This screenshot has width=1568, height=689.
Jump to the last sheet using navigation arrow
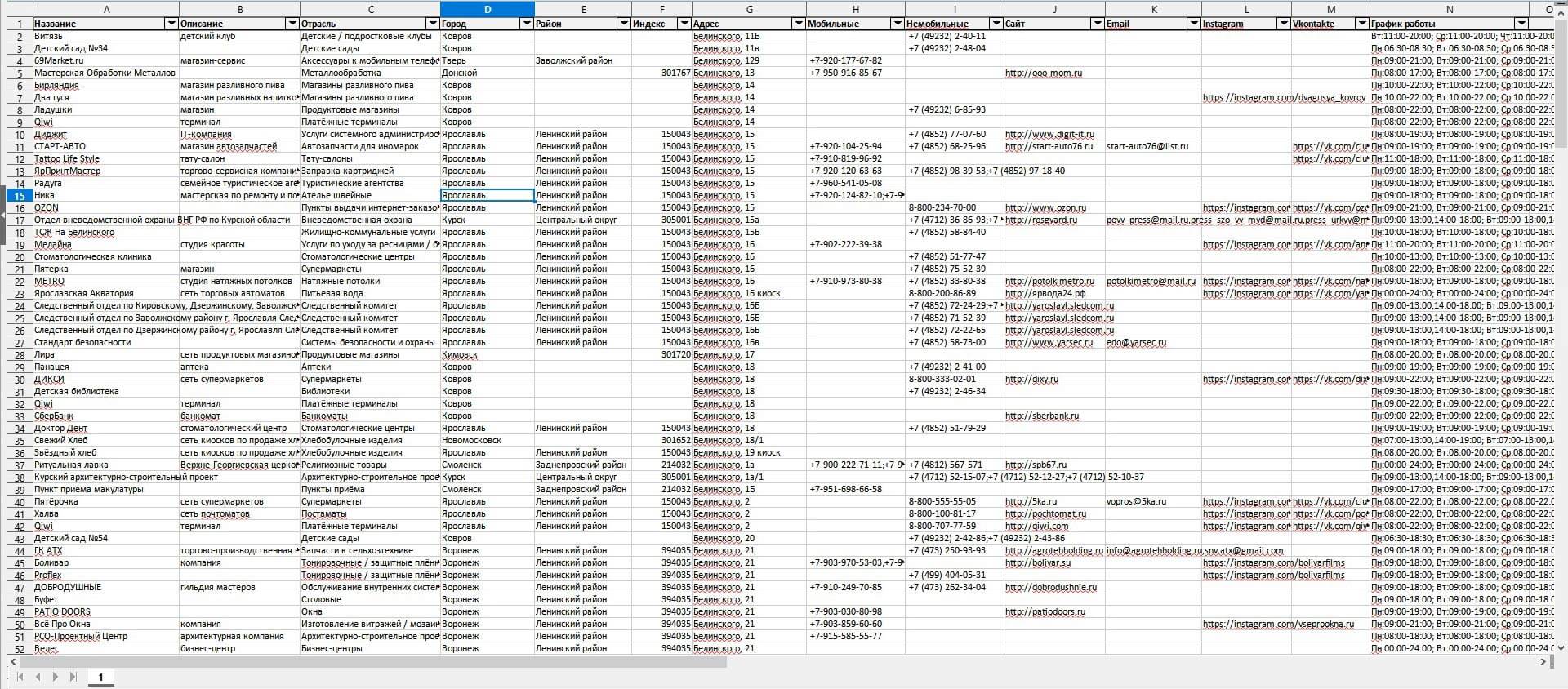(73, 677)
